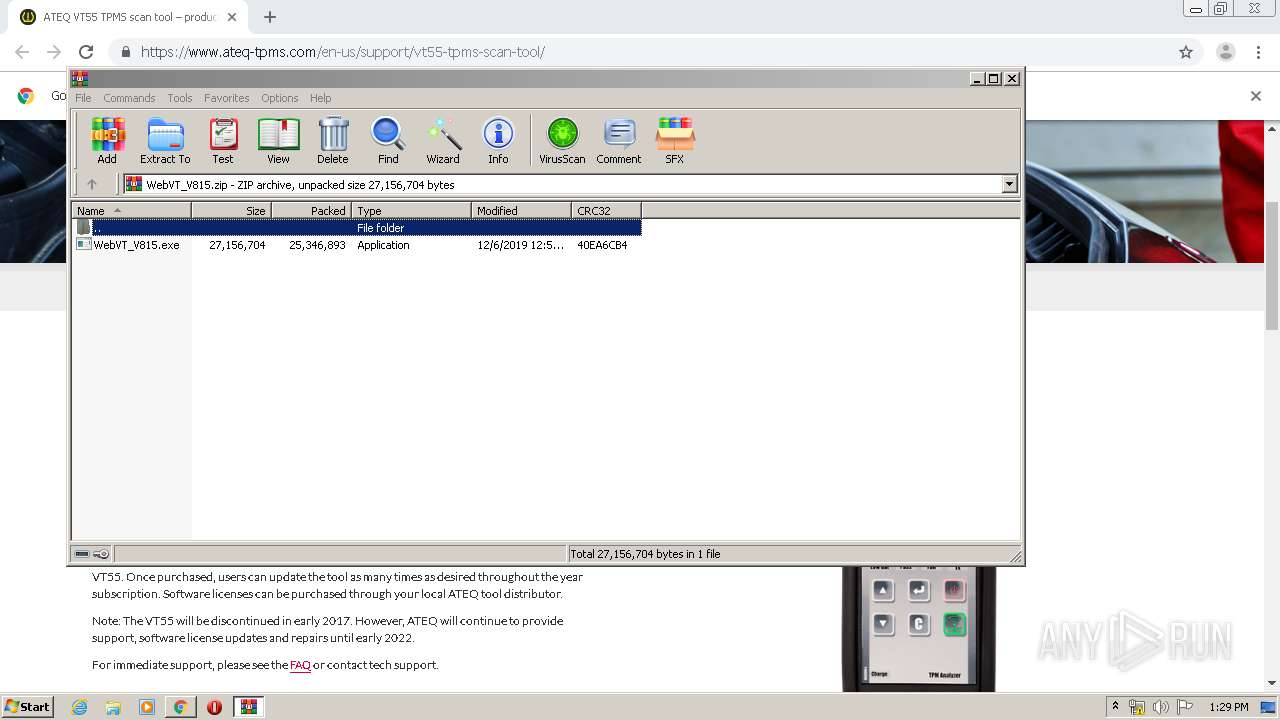Click the browser address bar URL
This screenshot has height=720, width=1280.
(343, 52)
